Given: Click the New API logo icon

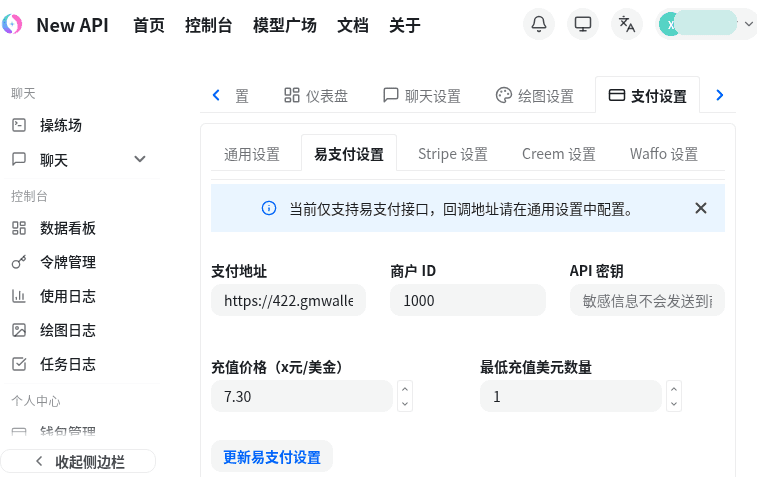Looking at the screenshot, I should pyautogui.click(x=13, y=25).
